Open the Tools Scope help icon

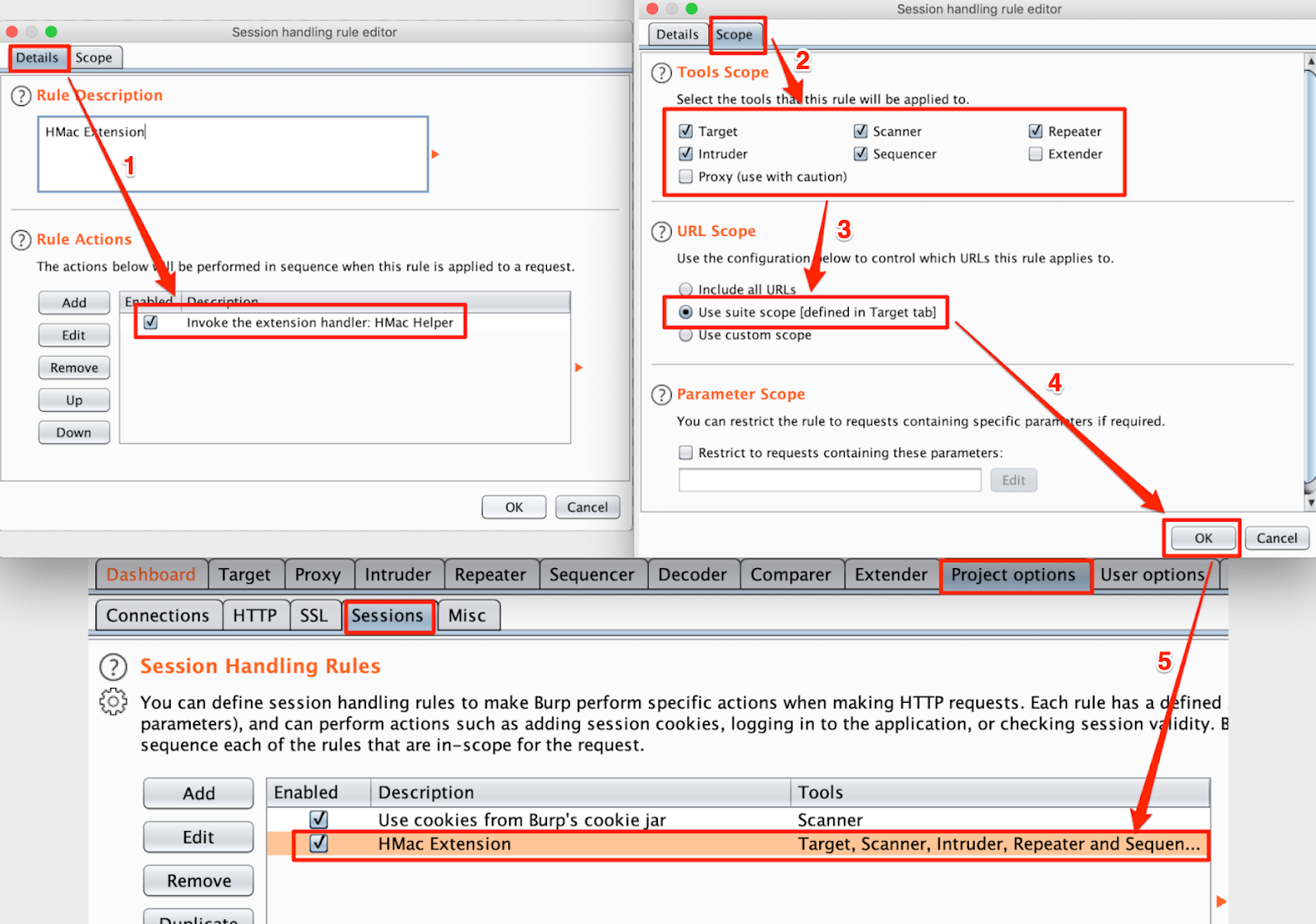(x=661, y=73)
